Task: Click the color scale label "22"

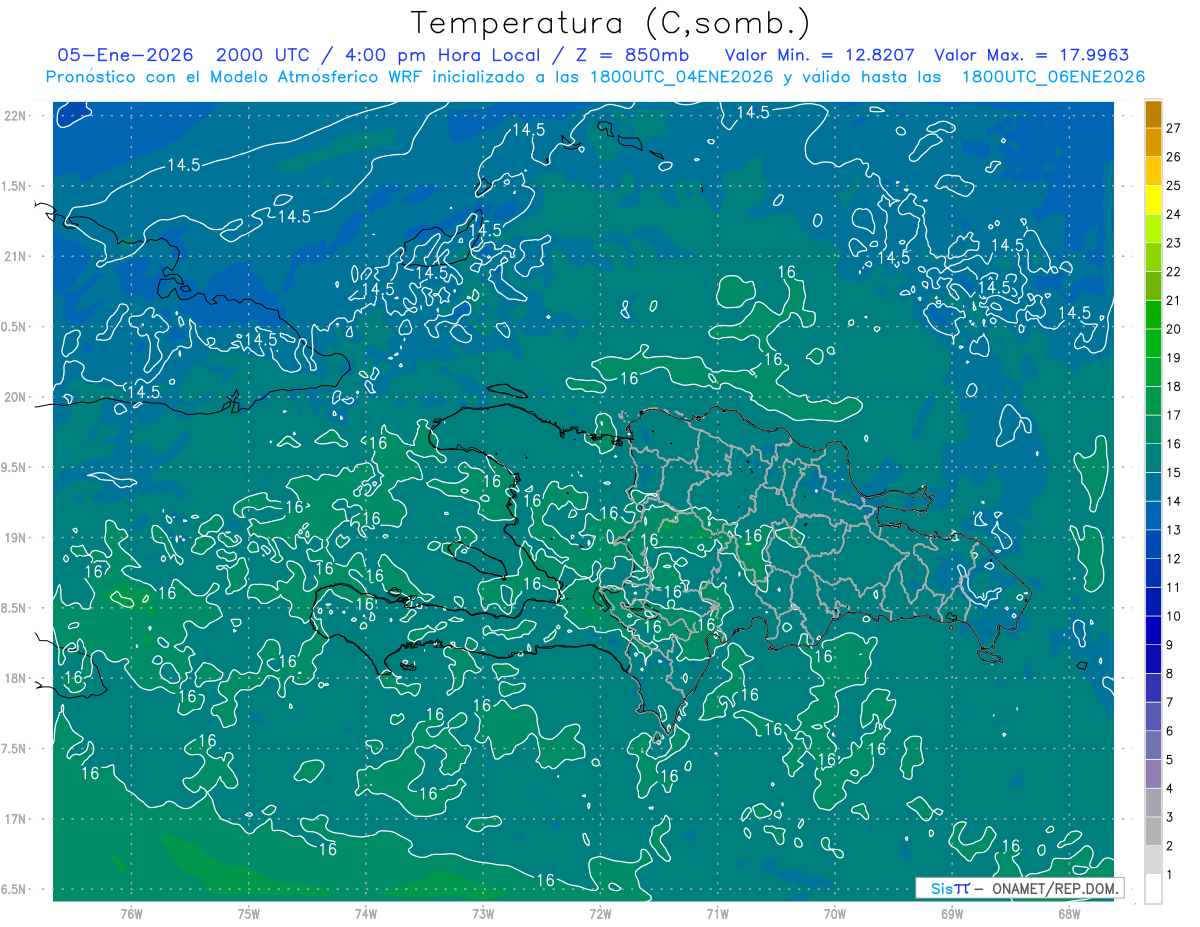Action: [x=1173, y=271]
